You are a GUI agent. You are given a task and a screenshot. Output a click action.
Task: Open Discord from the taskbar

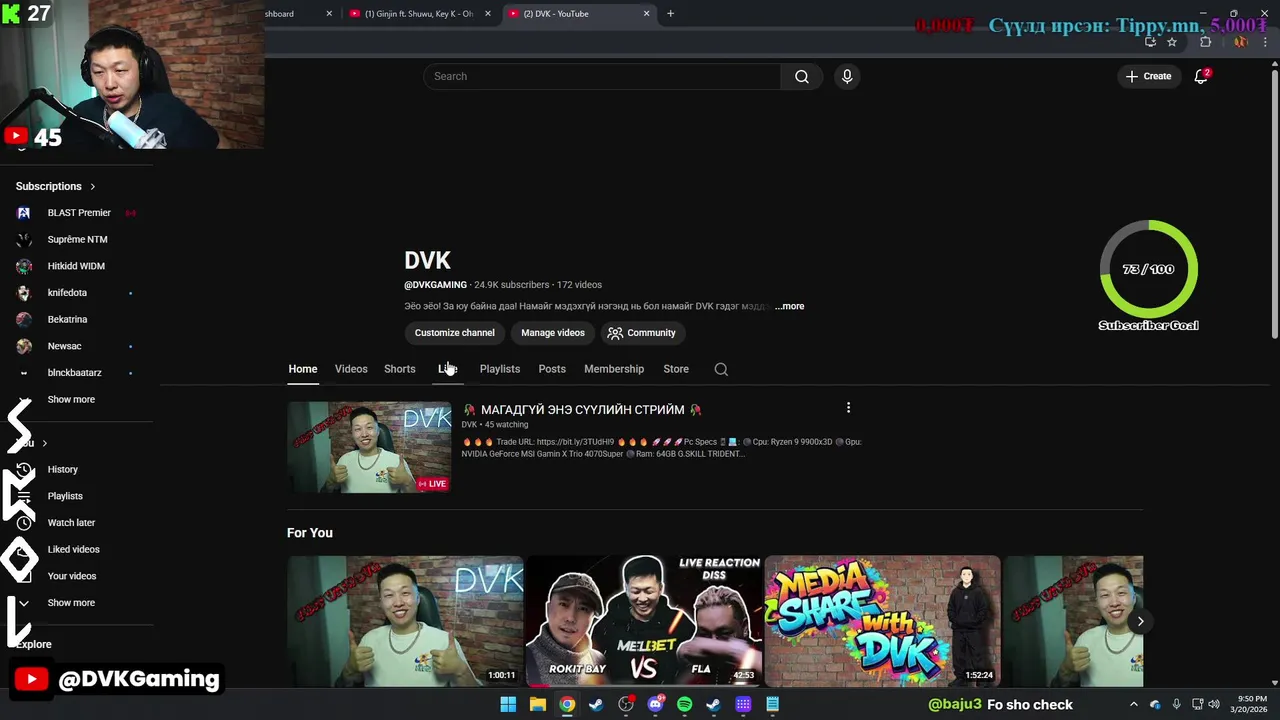point(655,704)
